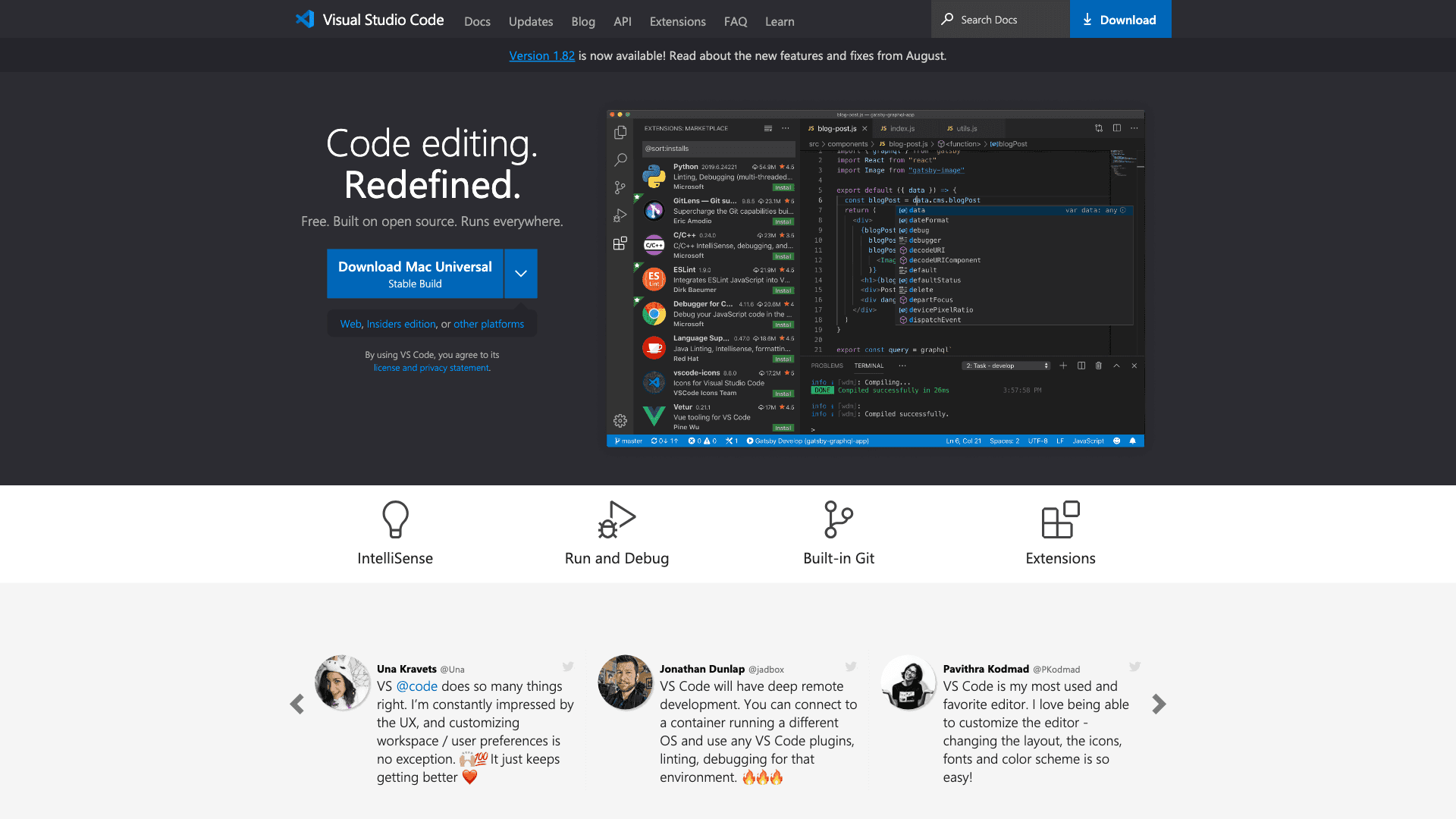Open the FAQ page
1456x819 pixels.
point(736,21)
